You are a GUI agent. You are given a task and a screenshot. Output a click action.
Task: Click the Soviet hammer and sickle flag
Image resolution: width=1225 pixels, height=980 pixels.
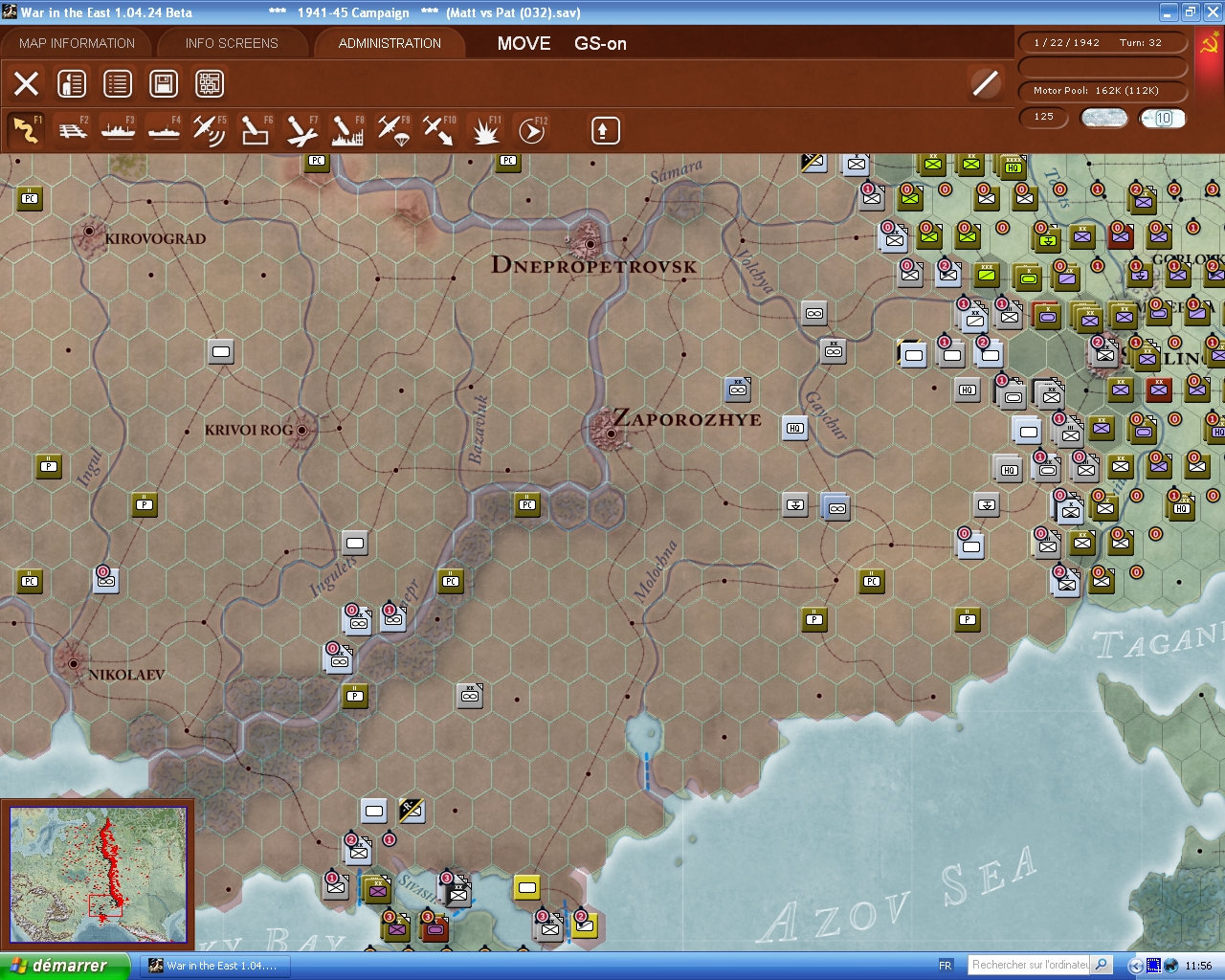[x=1209, y=44]
